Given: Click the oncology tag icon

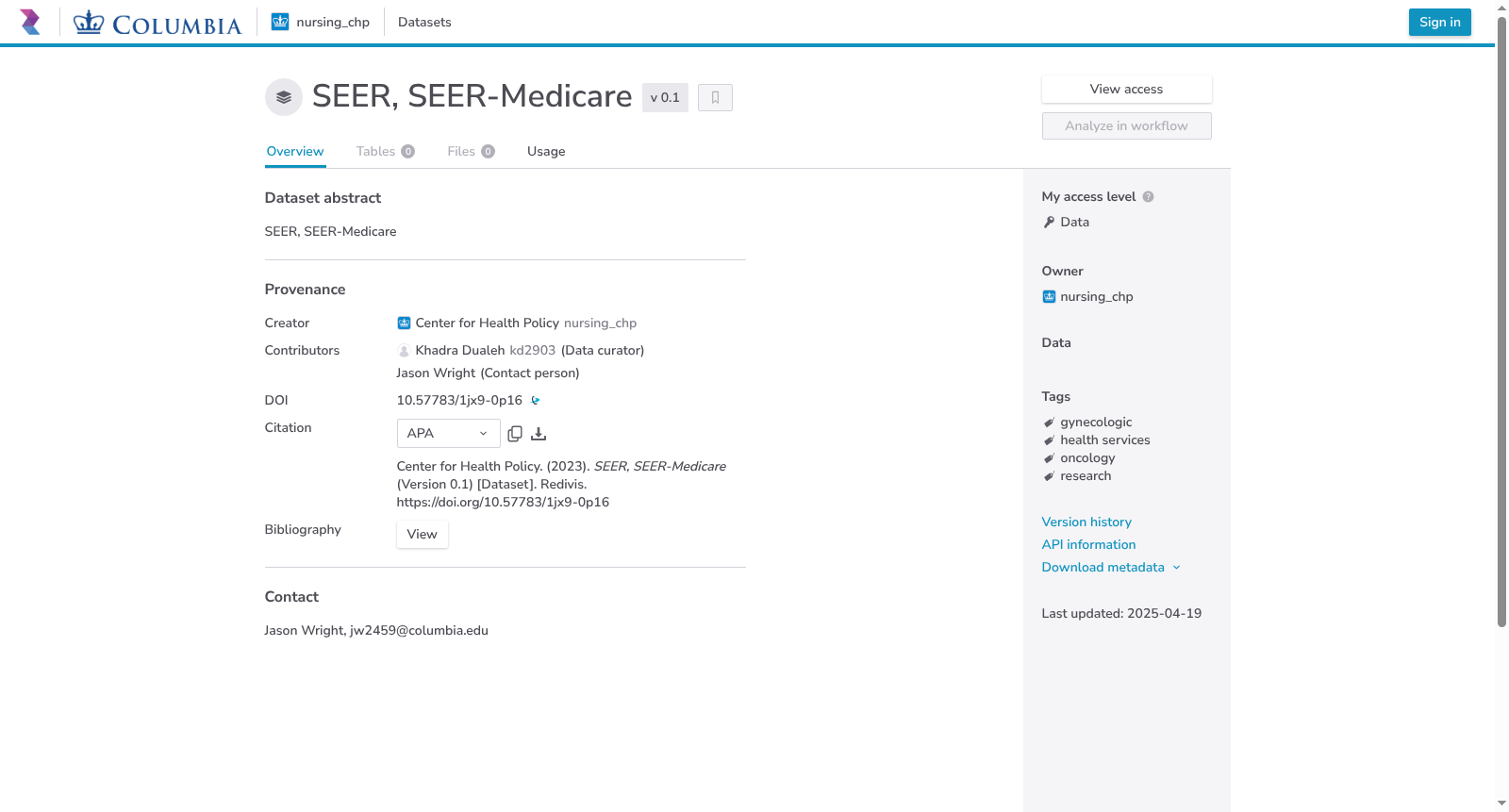Looking at the screenshot, I should 1049,458.
